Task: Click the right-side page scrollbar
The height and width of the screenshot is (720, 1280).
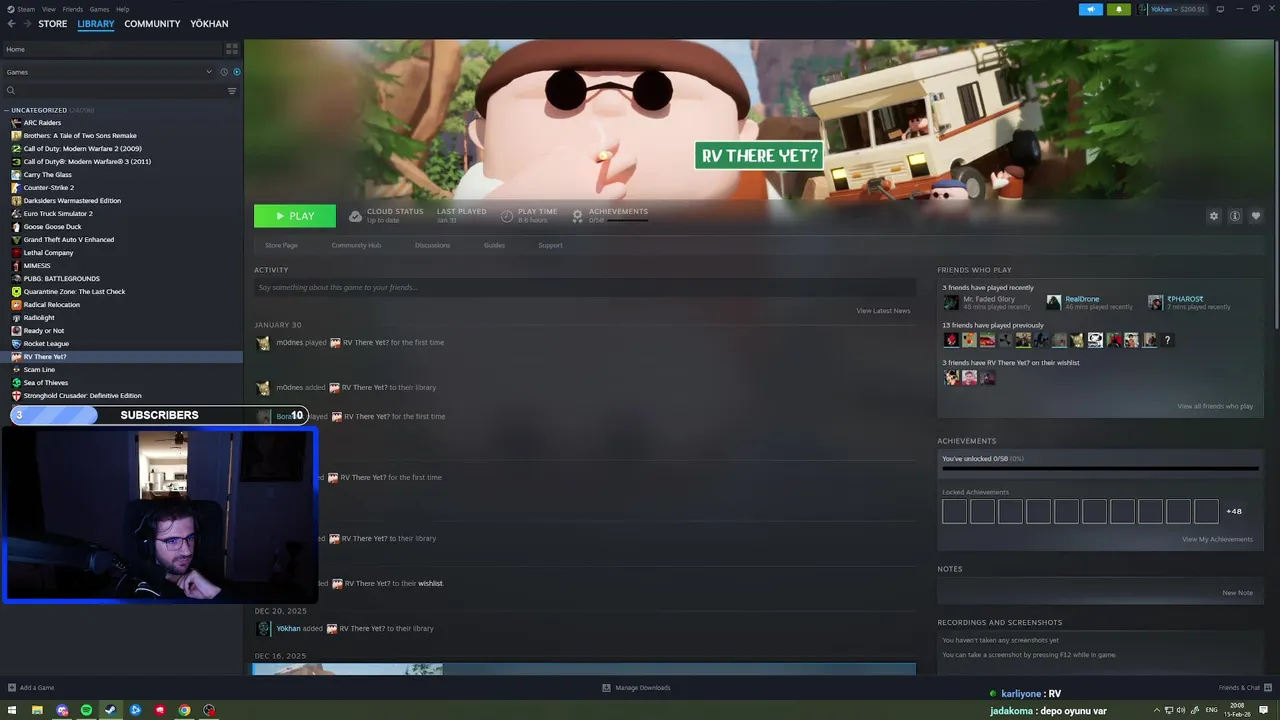Action: [1276, 185]
